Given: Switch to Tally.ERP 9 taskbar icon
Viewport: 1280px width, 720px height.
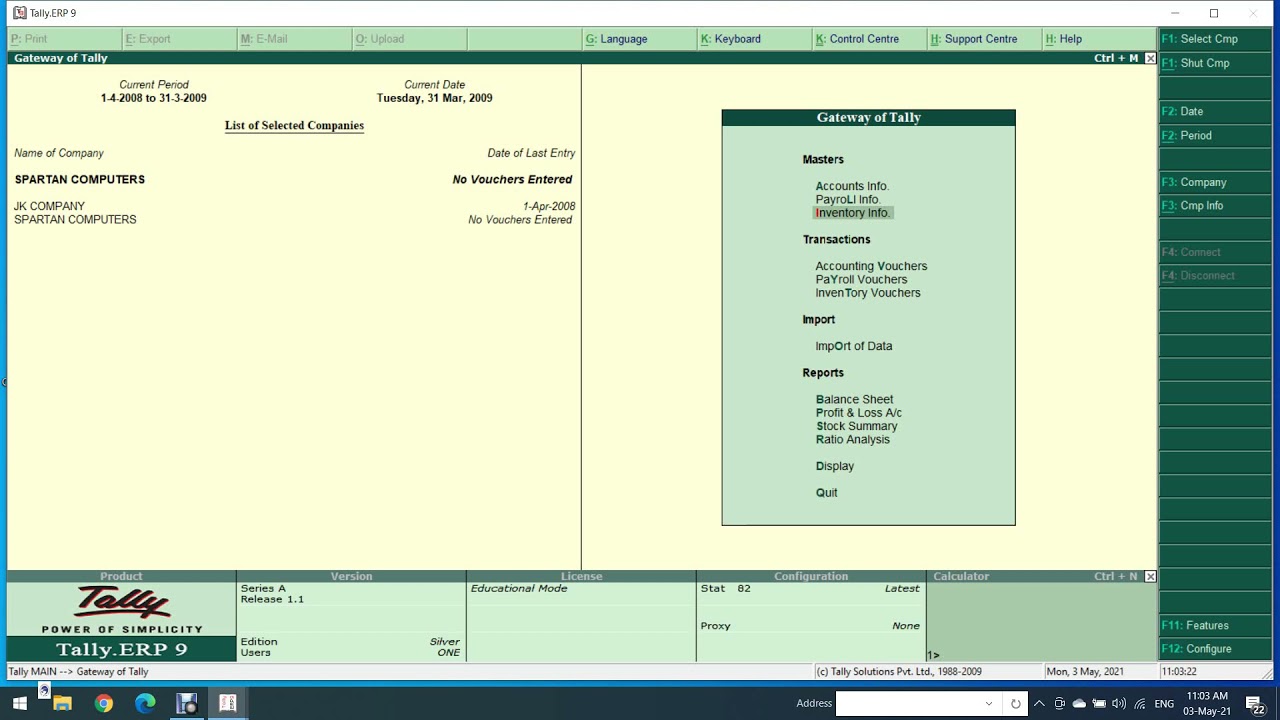Looking at the screenshot, I should [228, 704].
